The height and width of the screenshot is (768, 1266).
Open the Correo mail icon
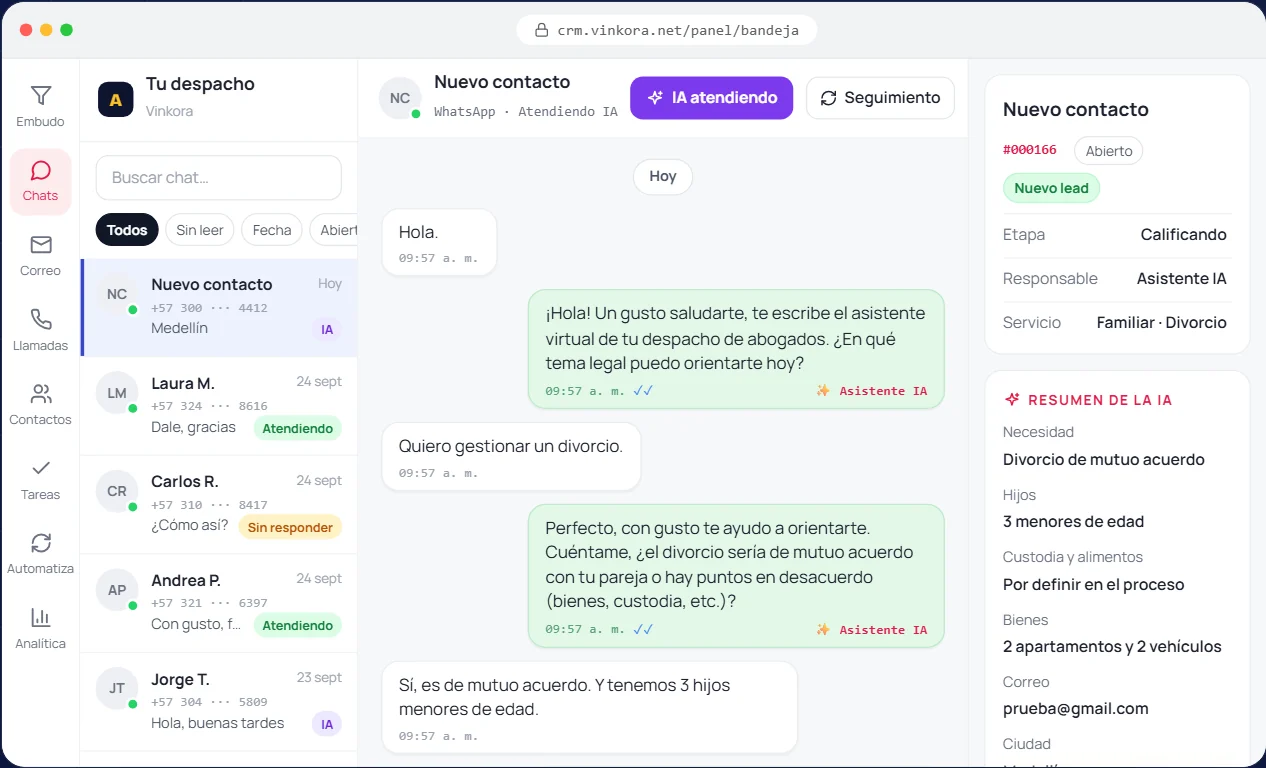[40, 245]
